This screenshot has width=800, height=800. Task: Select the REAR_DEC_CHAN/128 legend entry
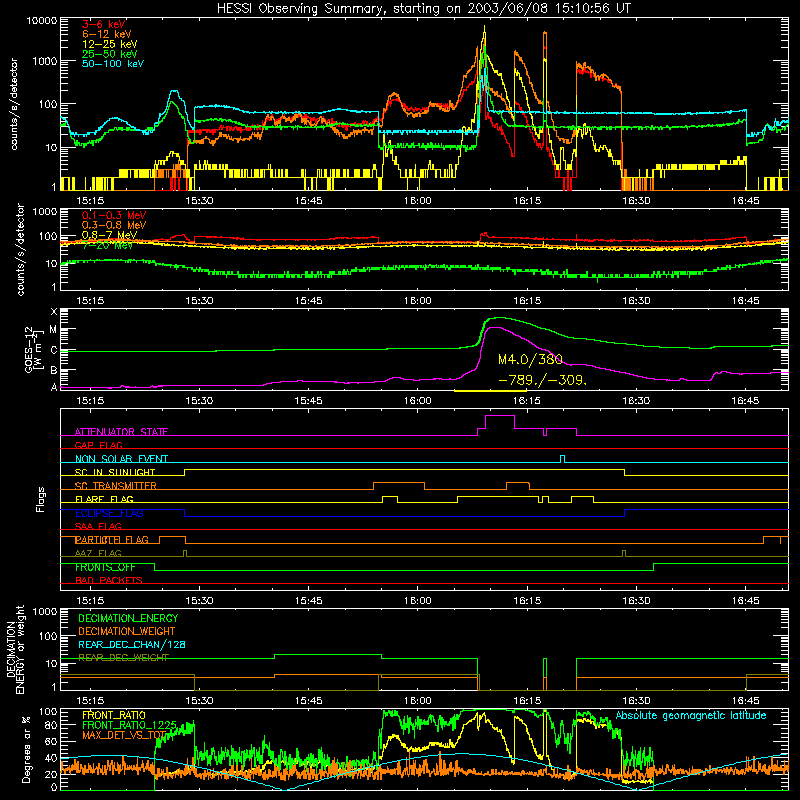tap(132, 644)
